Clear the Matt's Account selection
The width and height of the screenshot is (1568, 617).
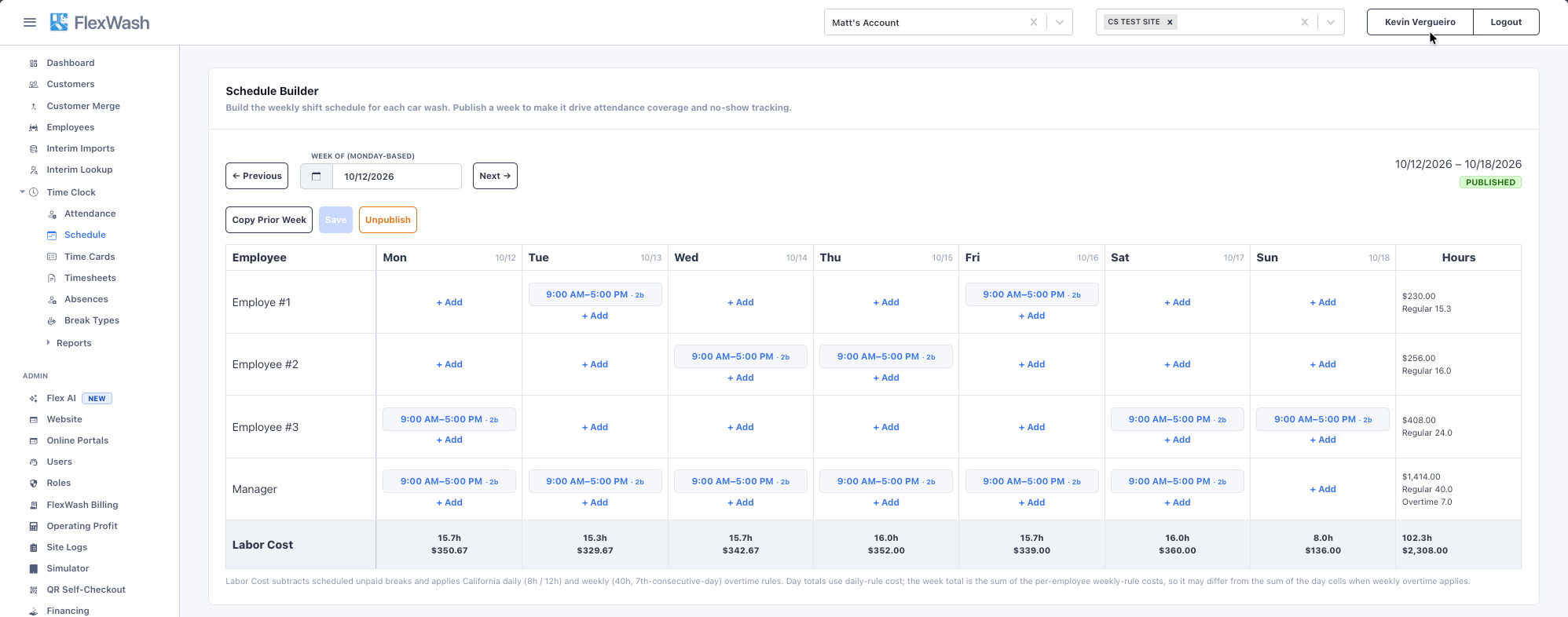[x=1034, y=23]
